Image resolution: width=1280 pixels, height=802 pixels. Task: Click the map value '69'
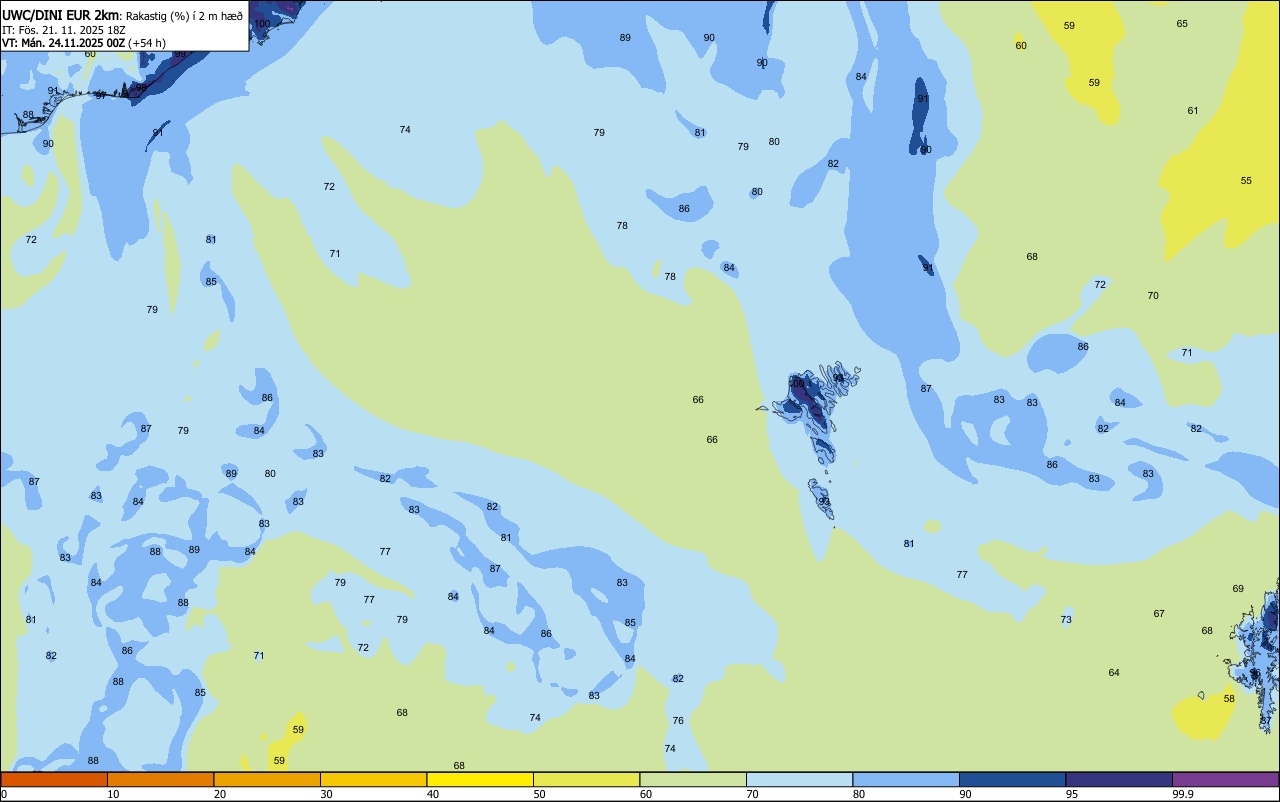[1238, 589]
